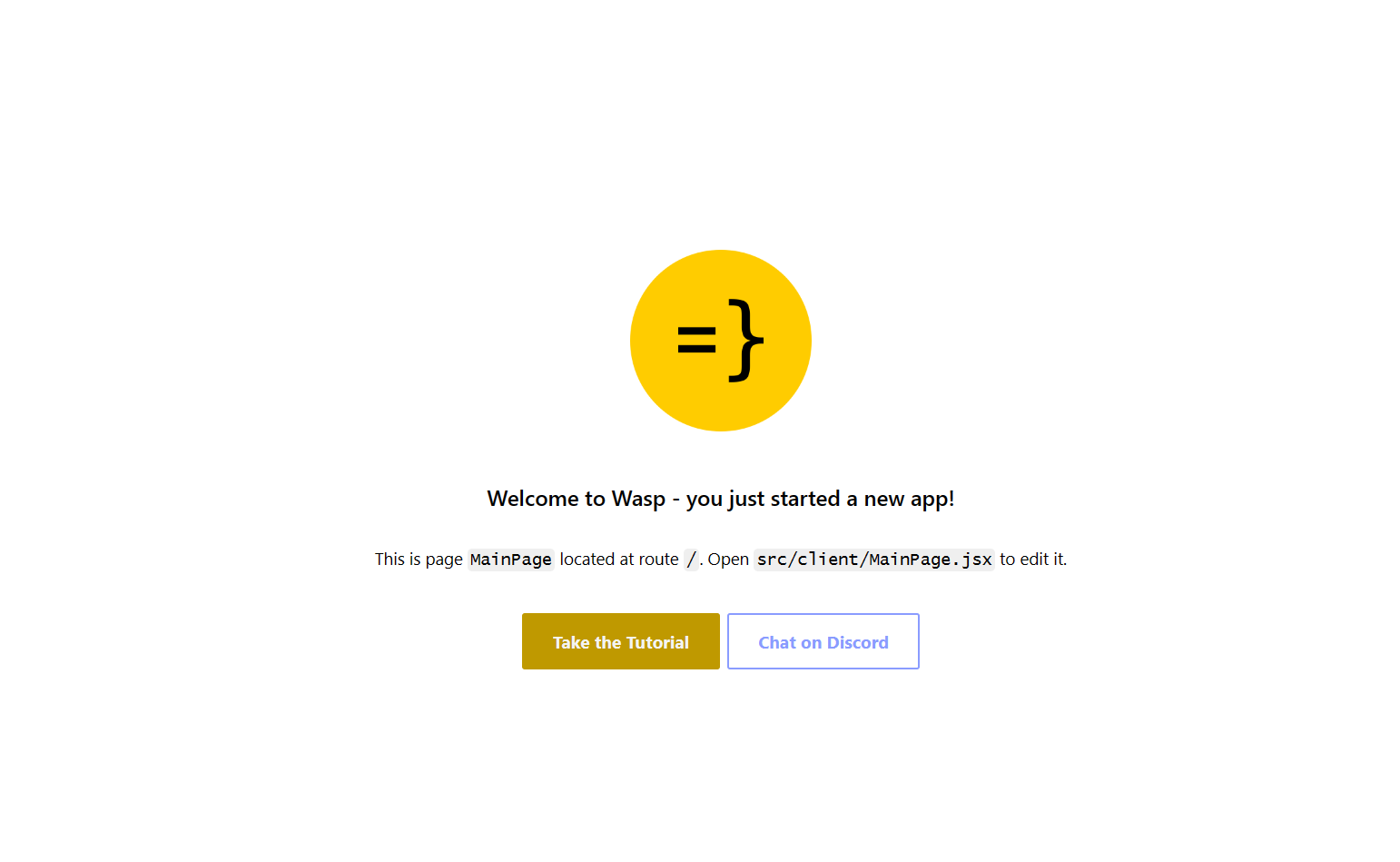Click the word 'Discord' on the outlined button
Screen dimensions: 1400x862
click(x=857, y=642)
